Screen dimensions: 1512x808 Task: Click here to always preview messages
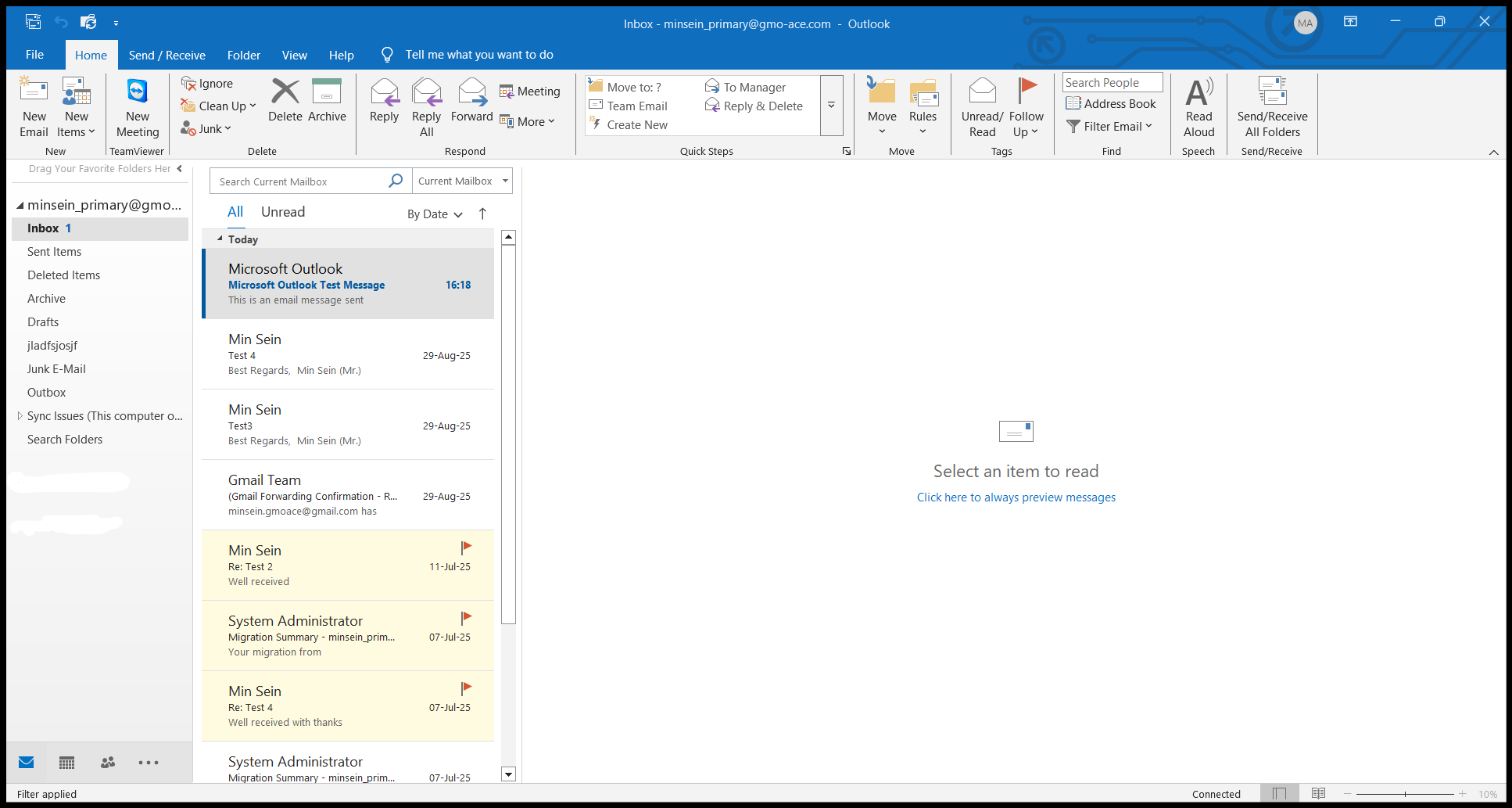tap(1016, 497)
